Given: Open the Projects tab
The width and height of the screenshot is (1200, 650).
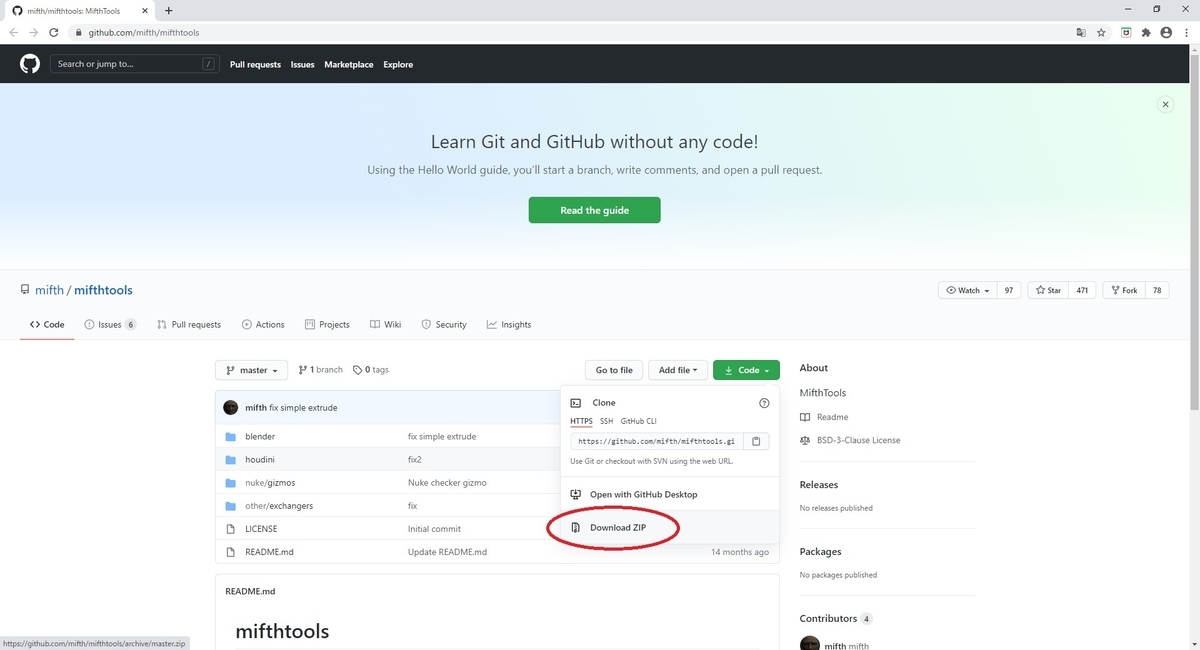Looking at the screenshot, I should click(x=327, y=325).
